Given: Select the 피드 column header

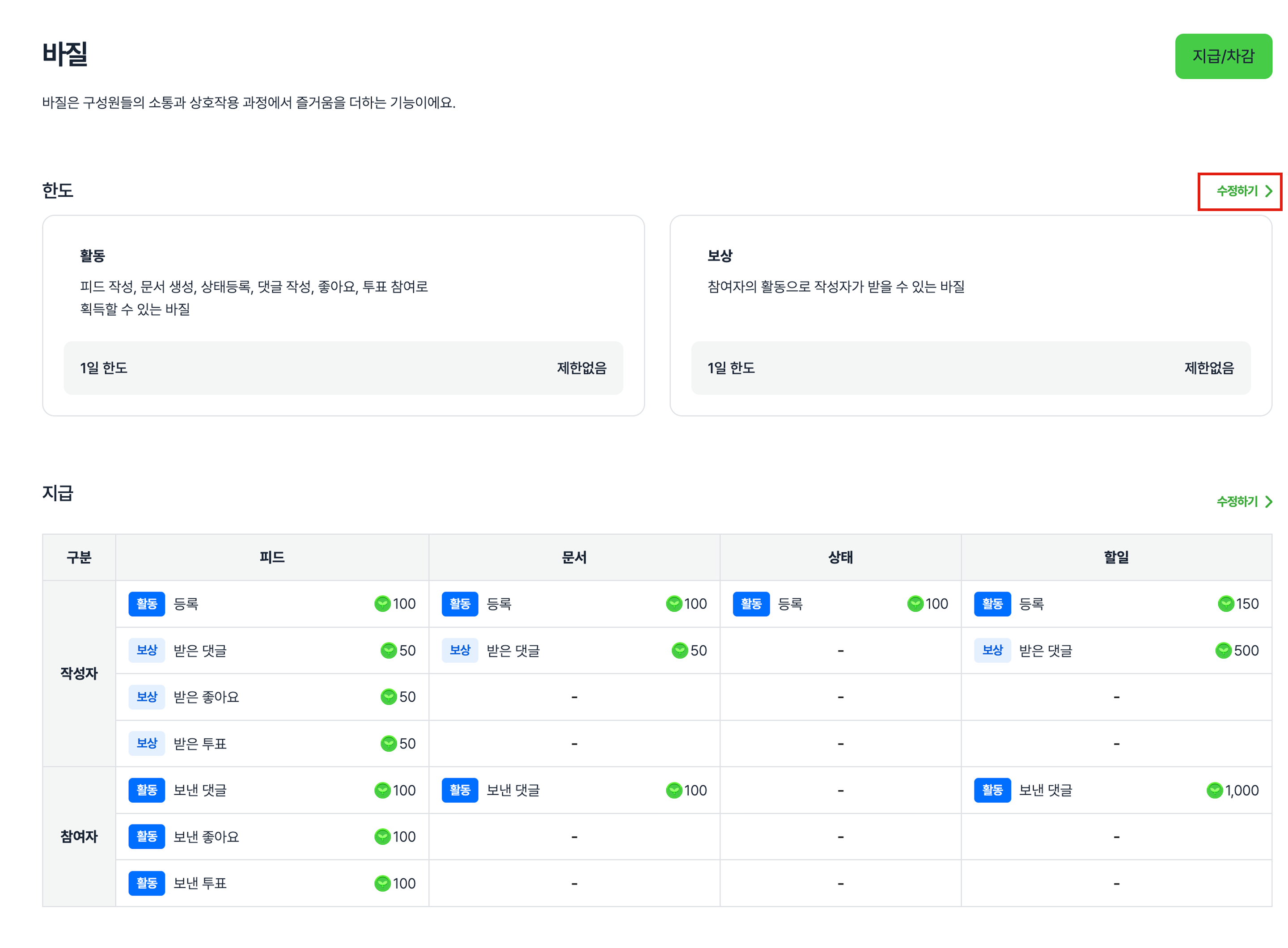Looking at the screenshot, I should pos(271,557).
